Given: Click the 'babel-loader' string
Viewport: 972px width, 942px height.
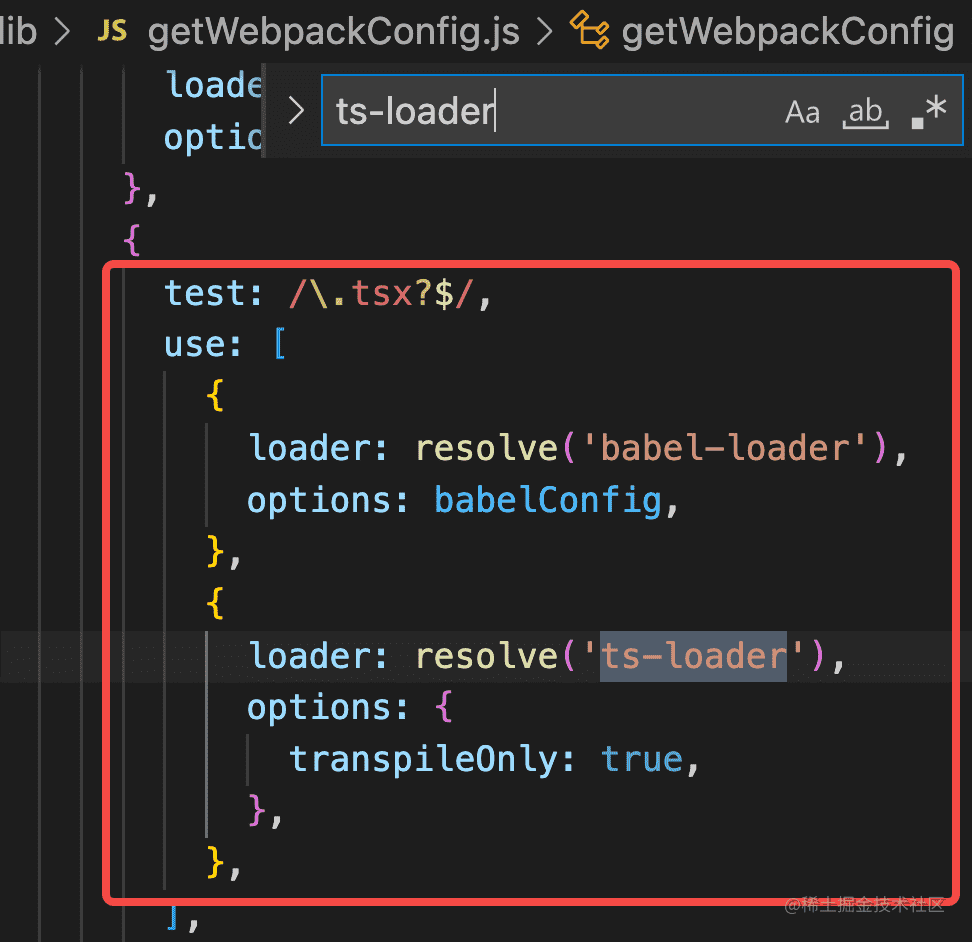Looking at the screenshot, I should [x=724, y=448].
